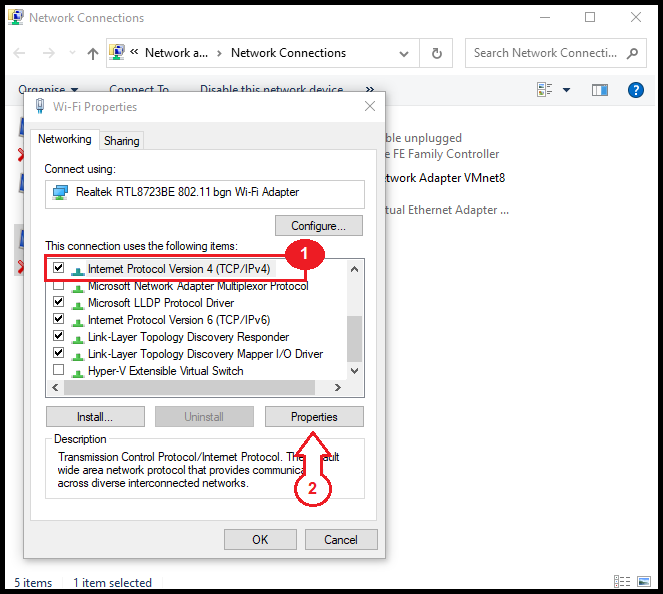Enable Microsoft Network Adapter Multiplexor Protocol checkbox

point(58,286)
